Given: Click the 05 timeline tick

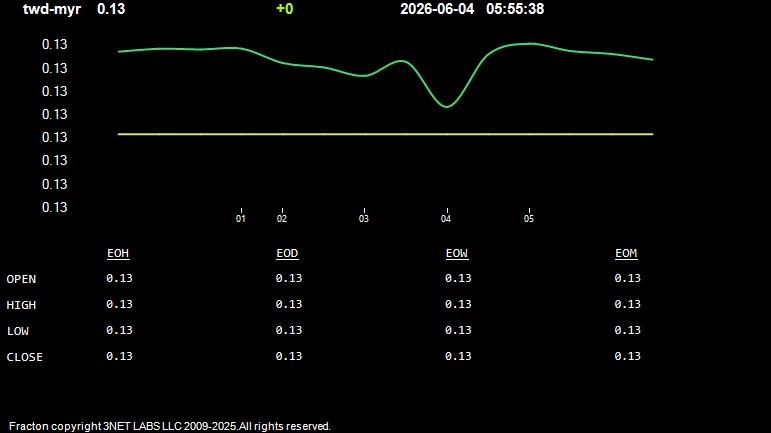Looking at the screenshot, I should (x=529, y=218).
